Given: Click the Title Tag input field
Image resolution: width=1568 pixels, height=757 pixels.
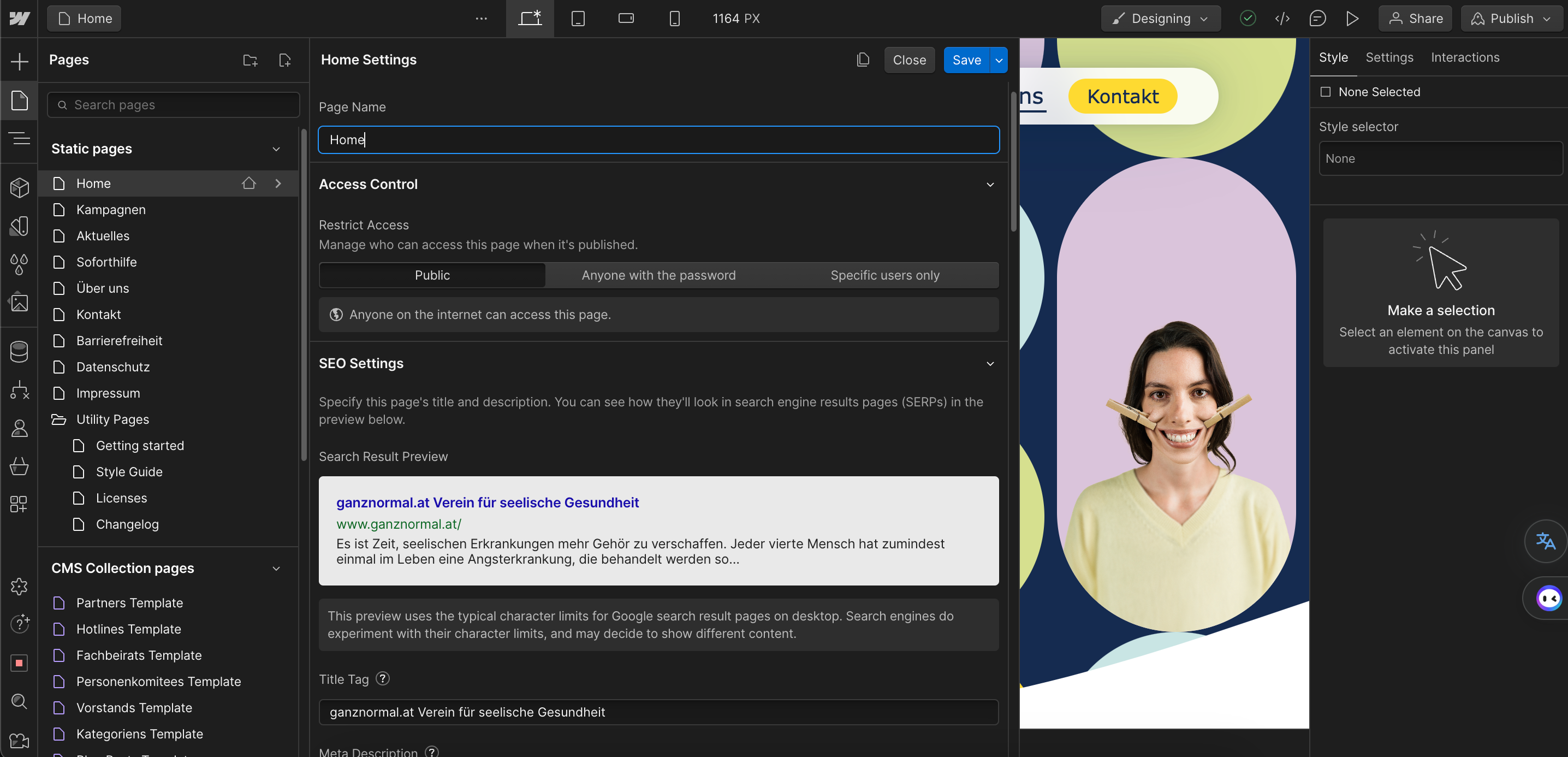Looking at the screenshot, I should tap(658, 712).
